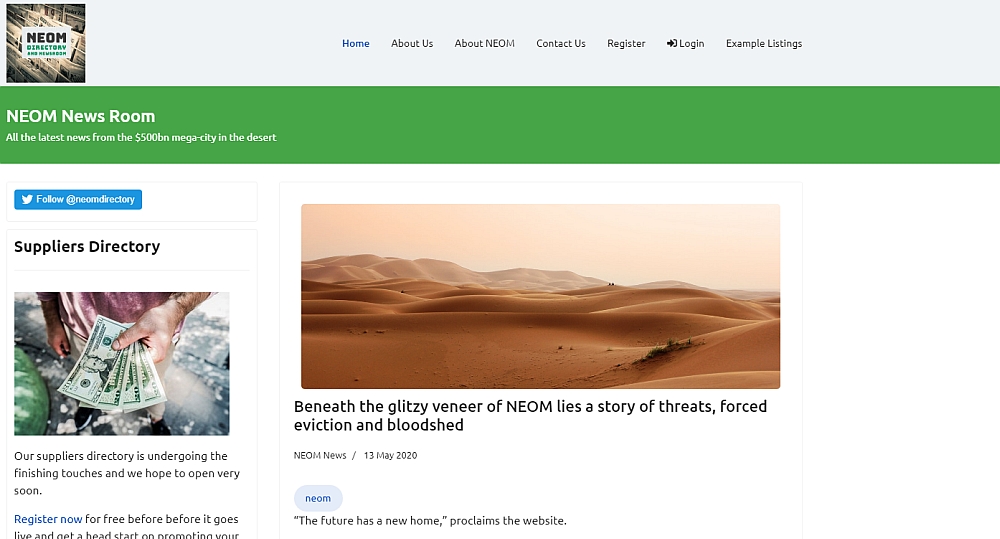The image size is (1000, 539).
Task: Click the NEOM News category link
Action: pyautogui.click(x=320, y=455)
